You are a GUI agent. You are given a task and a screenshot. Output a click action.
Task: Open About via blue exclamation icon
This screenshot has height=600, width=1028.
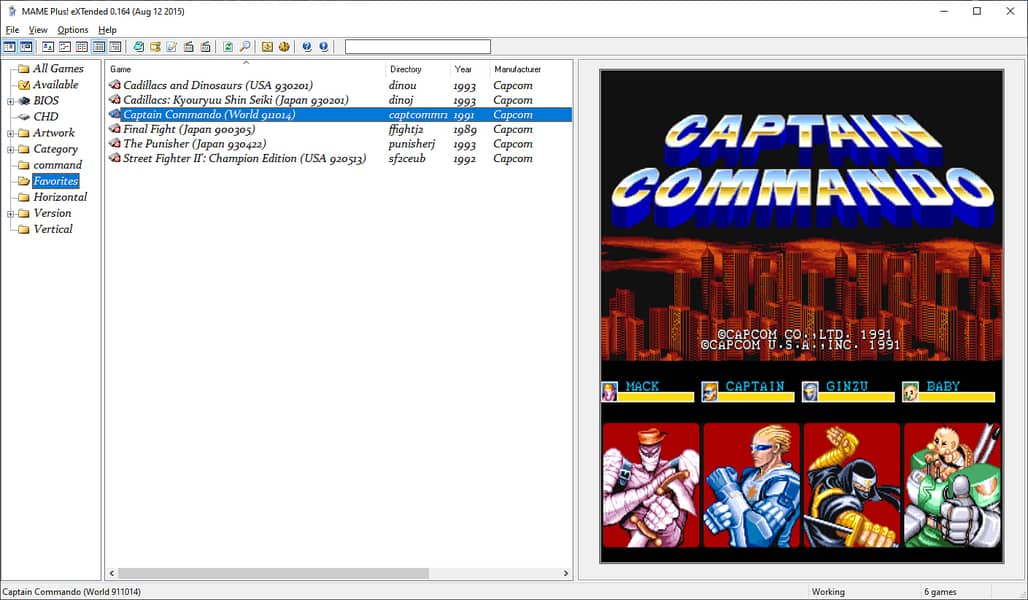tap(324, 47)
